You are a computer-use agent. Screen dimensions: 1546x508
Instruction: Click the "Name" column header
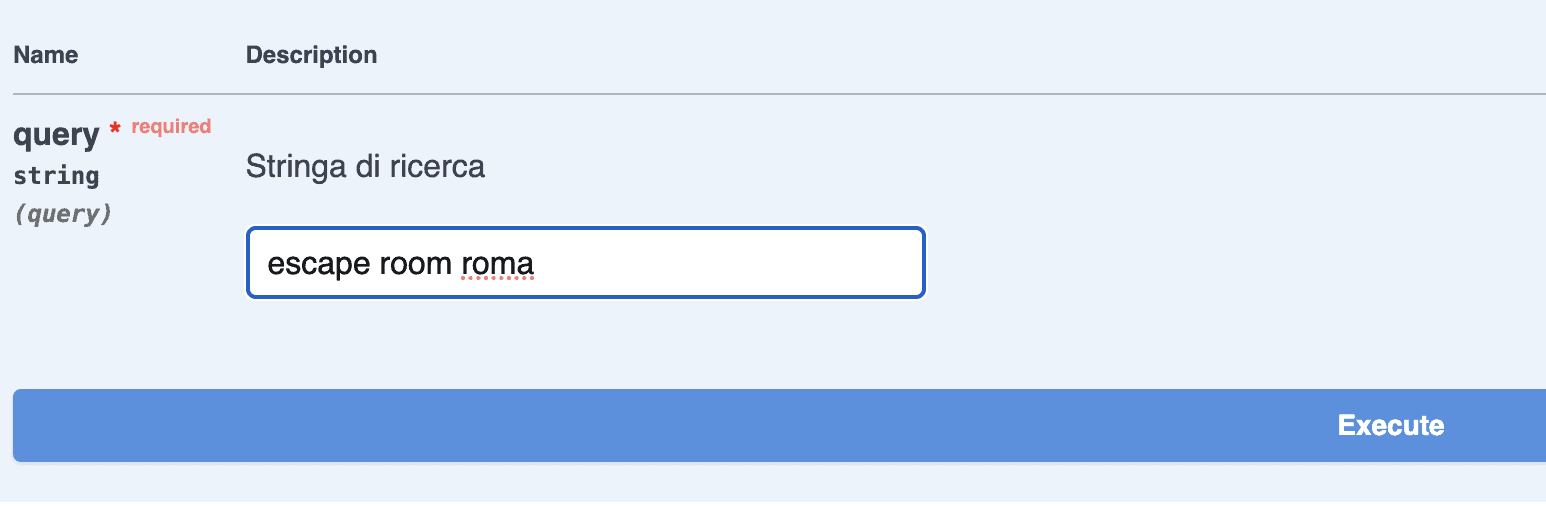(x=46, y=55)
